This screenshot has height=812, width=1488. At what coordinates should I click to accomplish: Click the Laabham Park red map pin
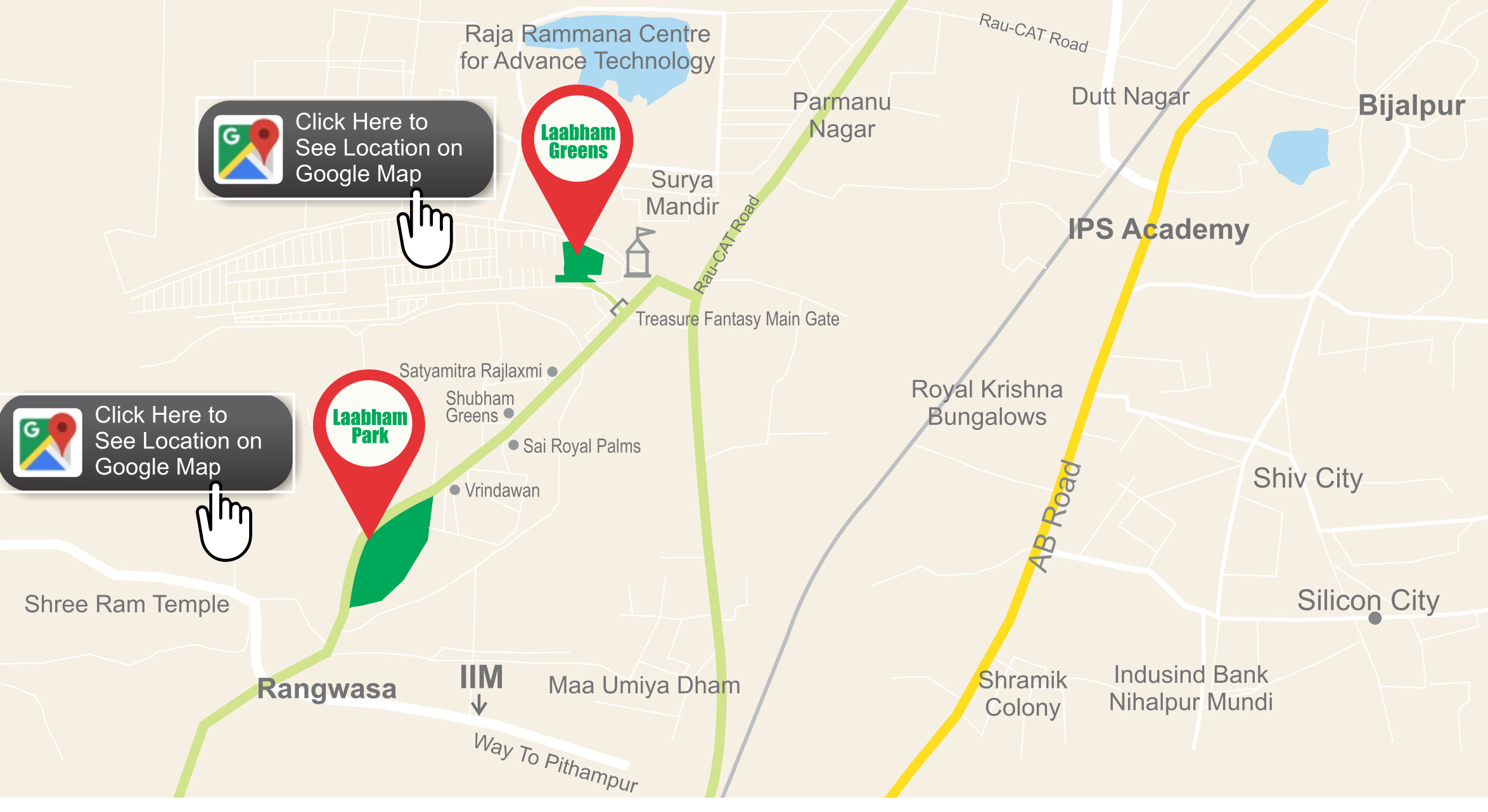(369, 437)
